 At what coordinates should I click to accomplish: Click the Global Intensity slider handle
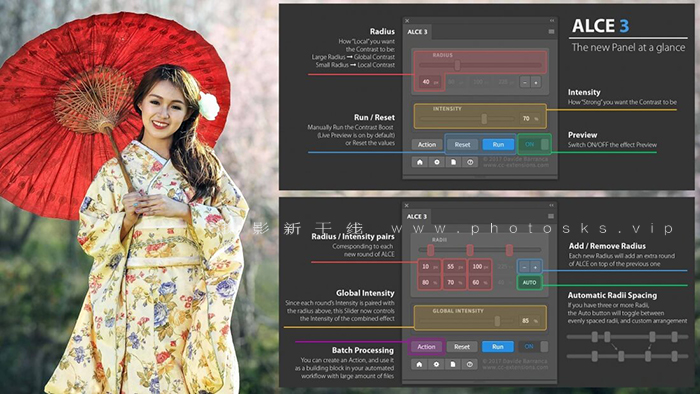[x=497, y=321]
